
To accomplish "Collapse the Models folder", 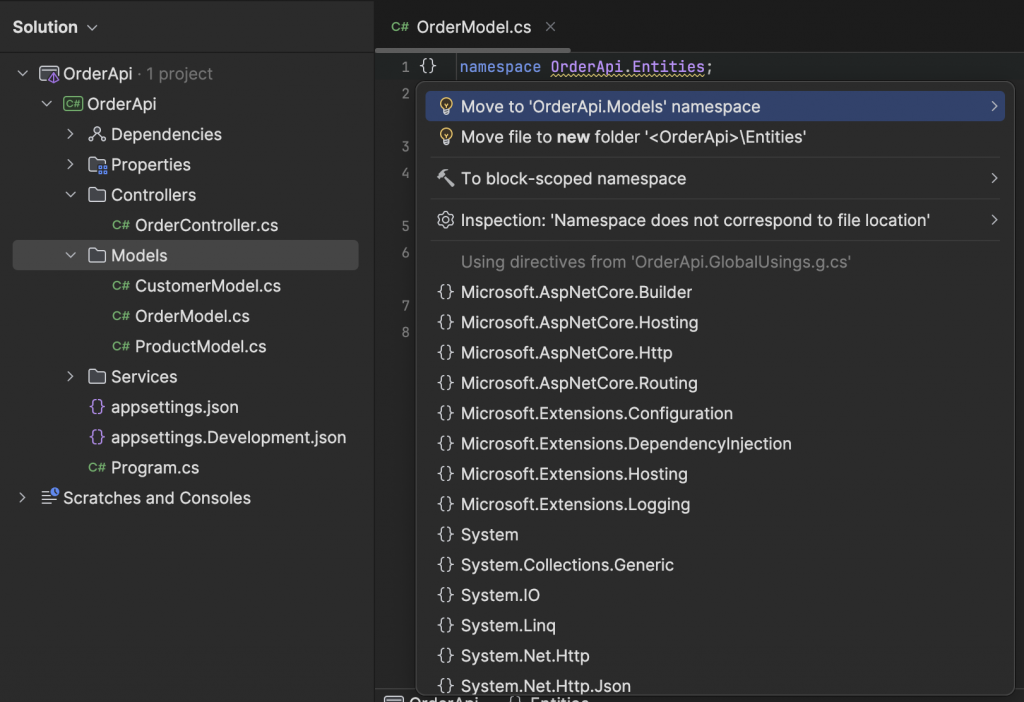I will click(x=70, y=256).
